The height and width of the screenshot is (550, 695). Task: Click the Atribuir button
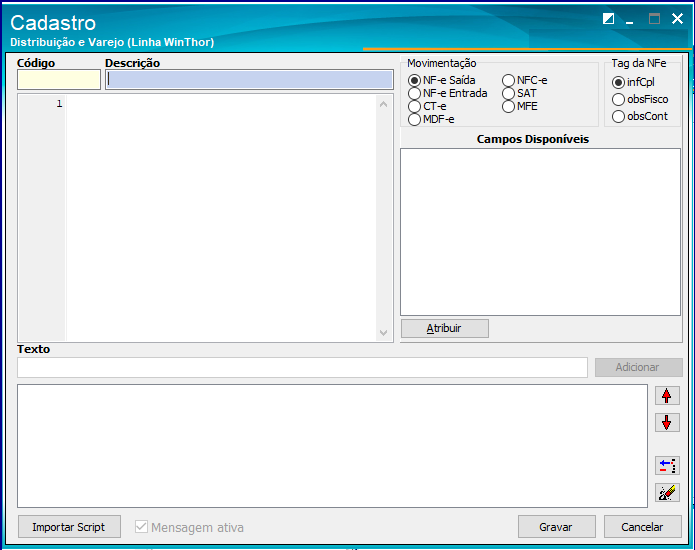(x=445, y=328)
